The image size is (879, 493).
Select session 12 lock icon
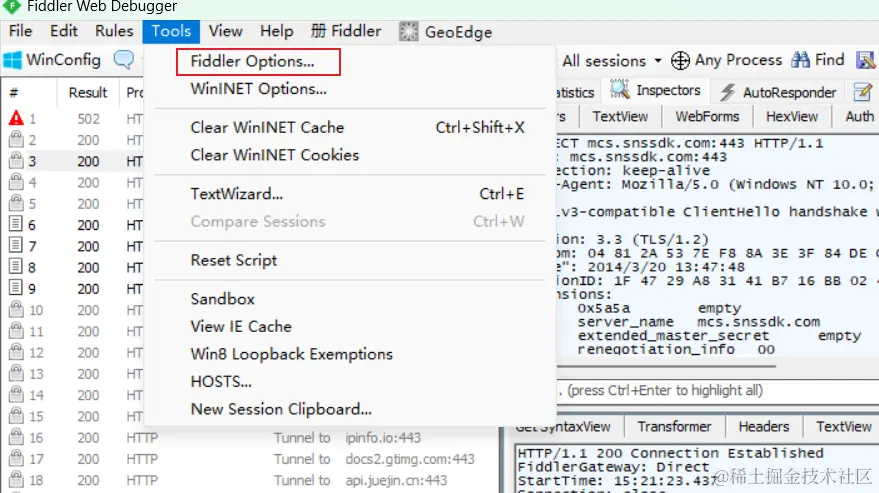coord(16,352)
